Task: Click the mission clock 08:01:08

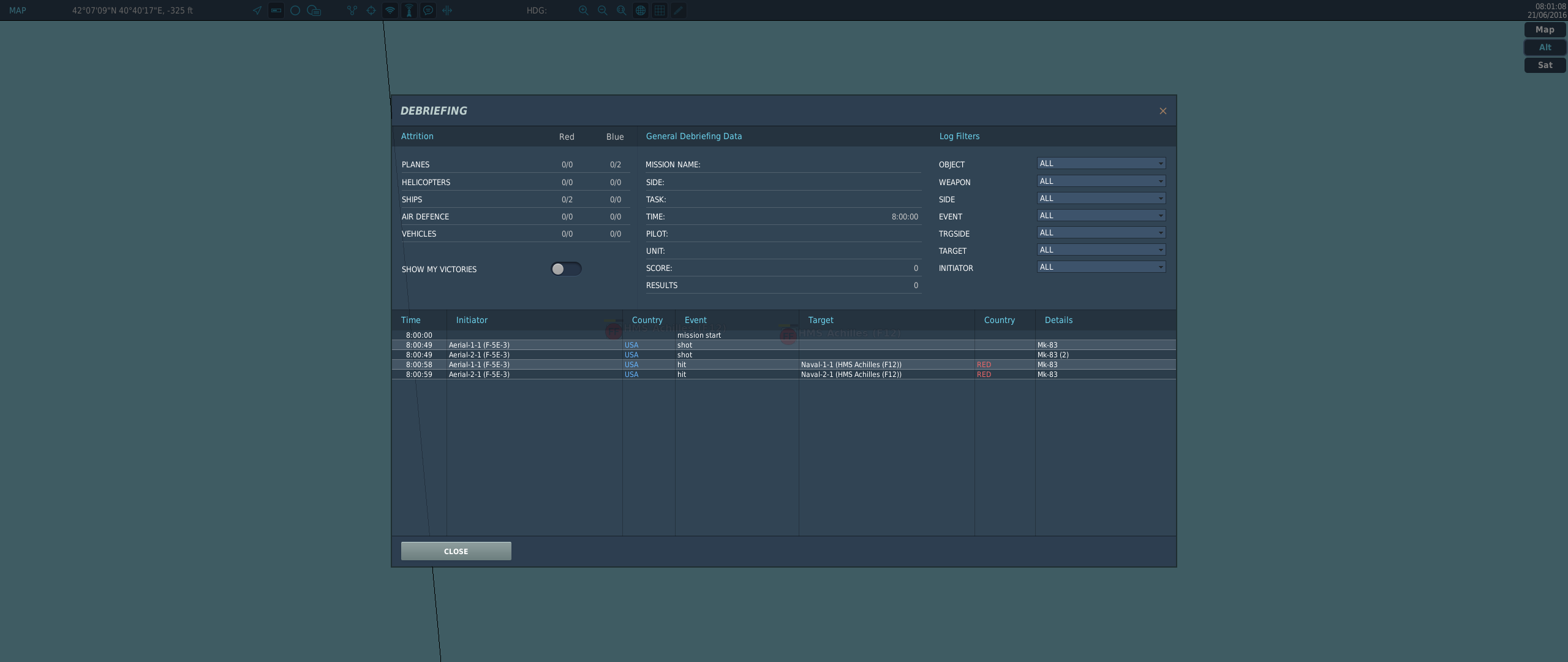Action: (1550, 6)
